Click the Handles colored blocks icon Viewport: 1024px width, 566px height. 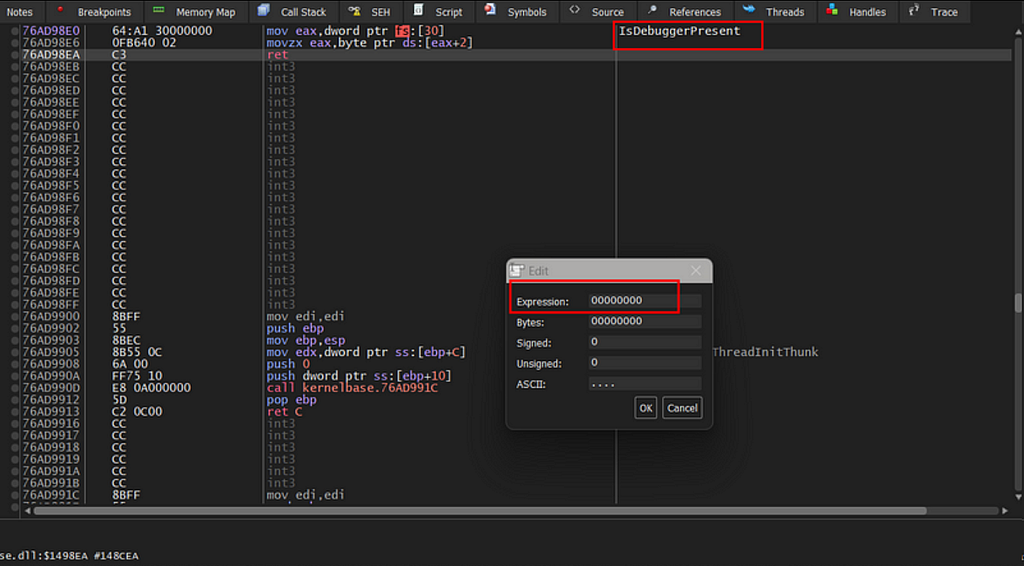tap(832, 9)
